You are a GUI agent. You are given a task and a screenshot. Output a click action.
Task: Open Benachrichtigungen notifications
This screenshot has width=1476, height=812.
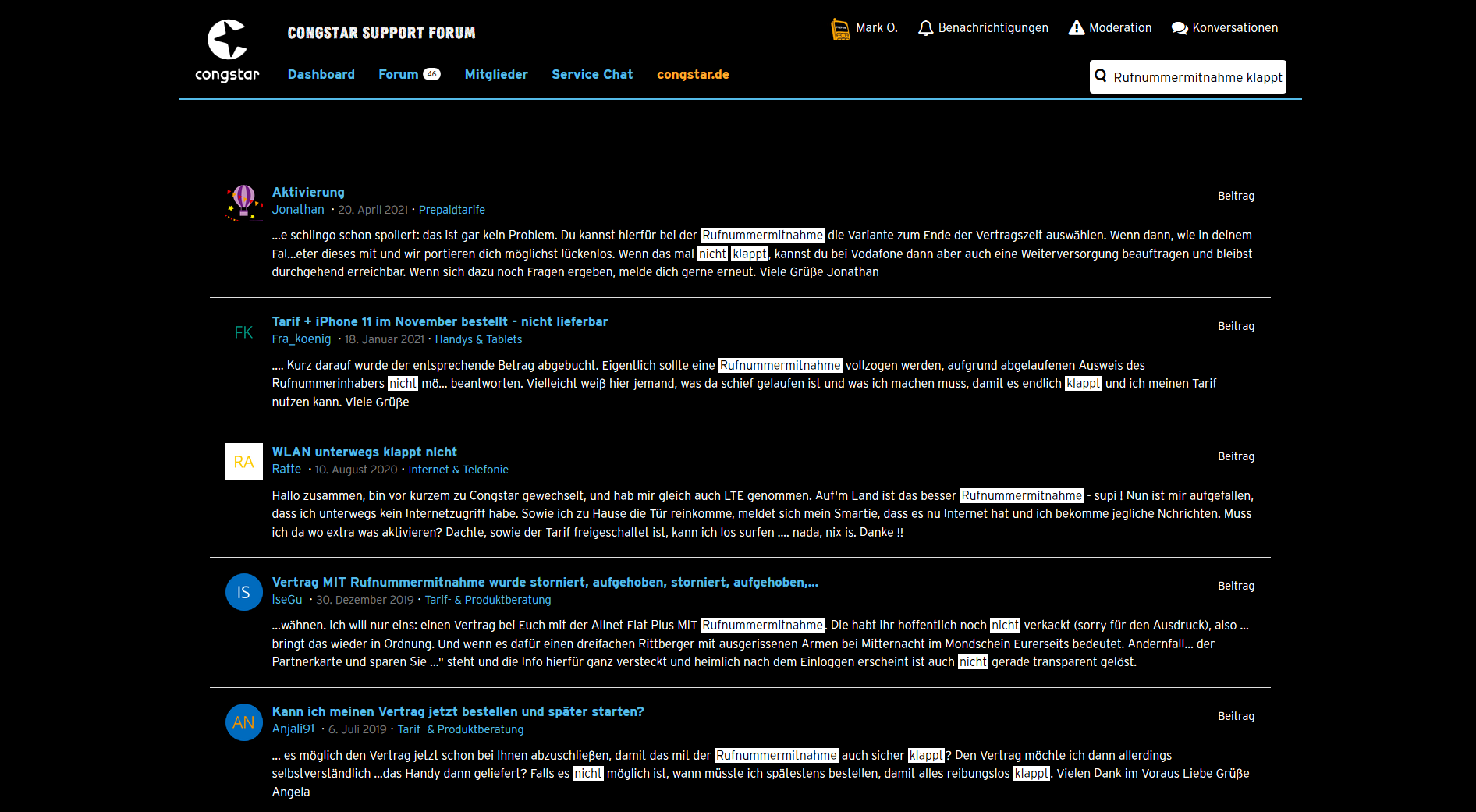[x=993, y=28]
